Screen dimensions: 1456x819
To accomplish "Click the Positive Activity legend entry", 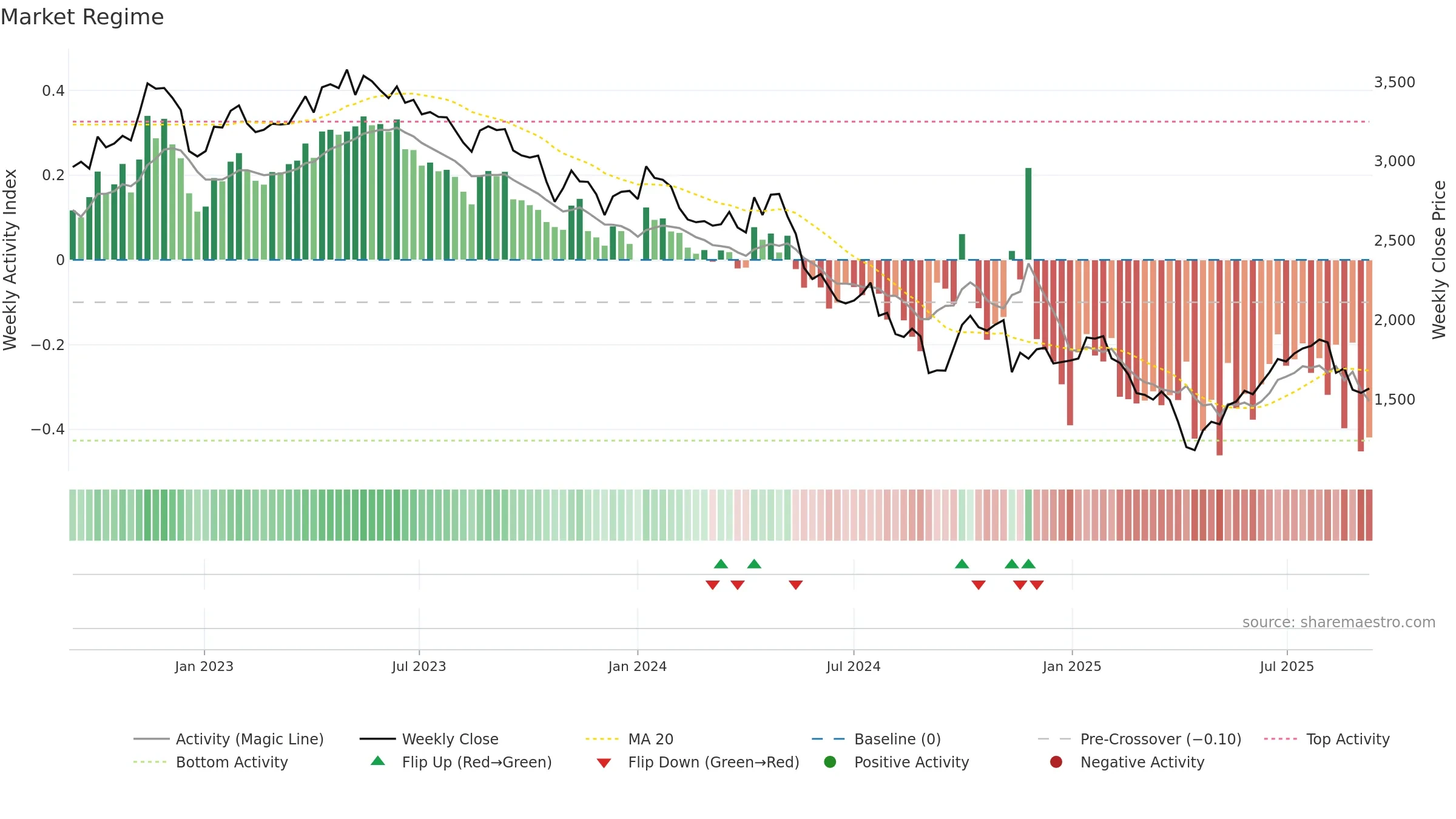I will pyautogui.click(x=897, y=762).
